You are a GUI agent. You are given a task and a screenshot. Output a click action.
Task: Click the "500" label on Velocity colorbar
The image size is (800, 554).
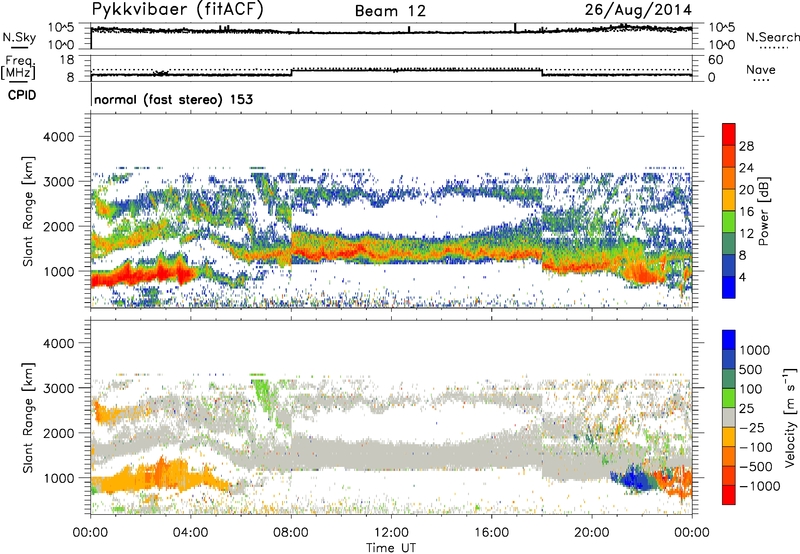751,369
